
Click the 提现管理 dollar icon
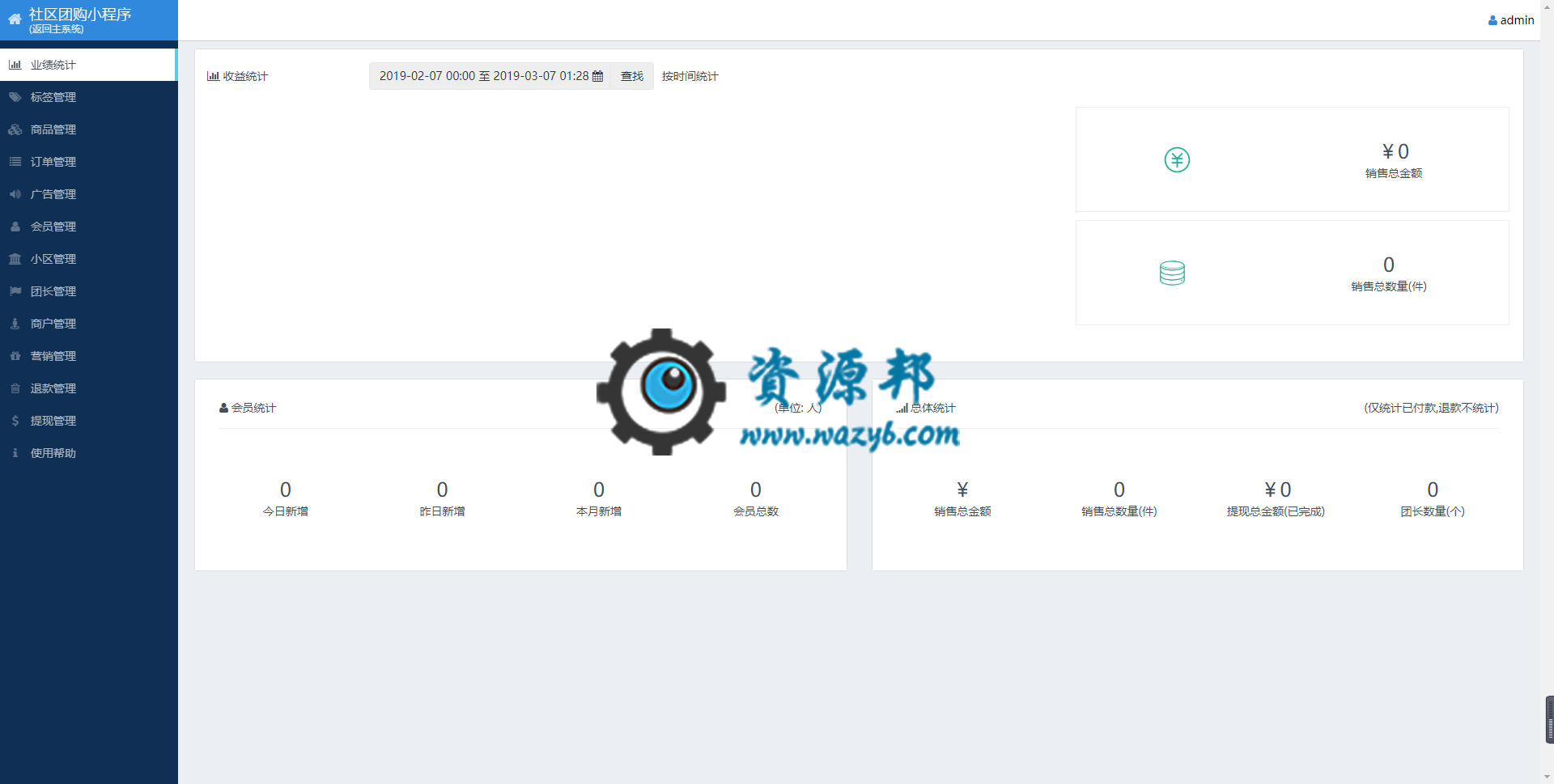[15, 421]
